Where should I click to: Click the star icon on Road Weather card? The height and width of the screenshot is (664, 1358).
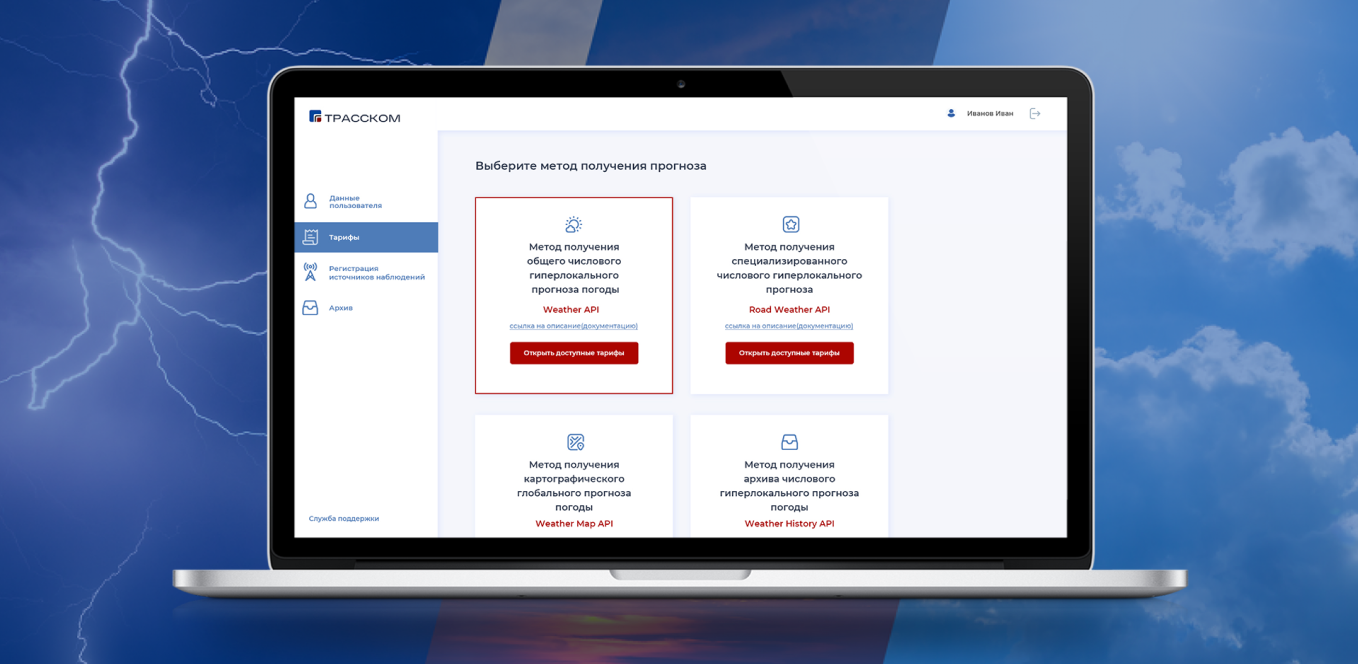click(x=790, y=225)
